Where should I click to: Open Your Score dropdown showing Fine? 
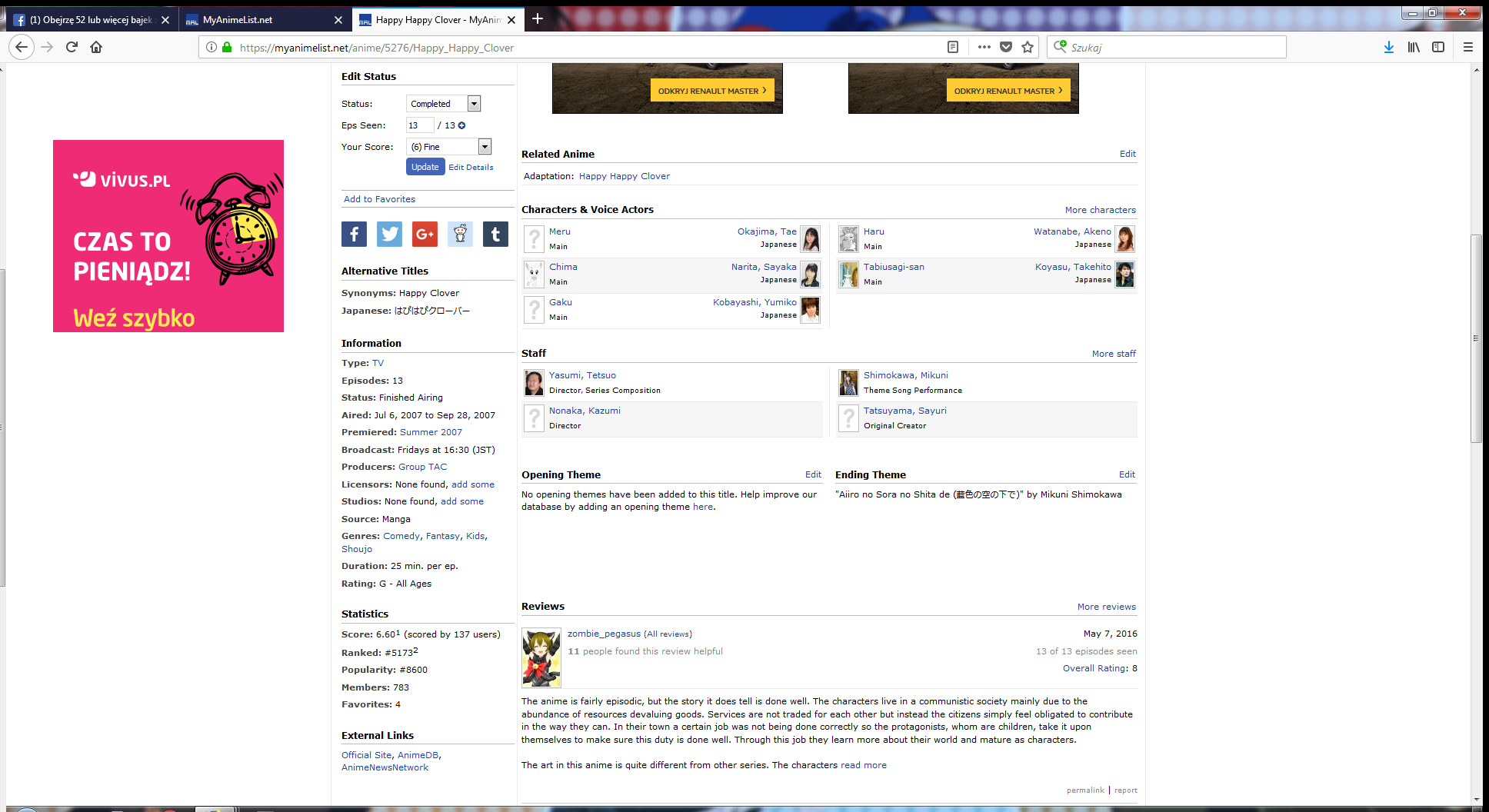click(x=448, y=147)
